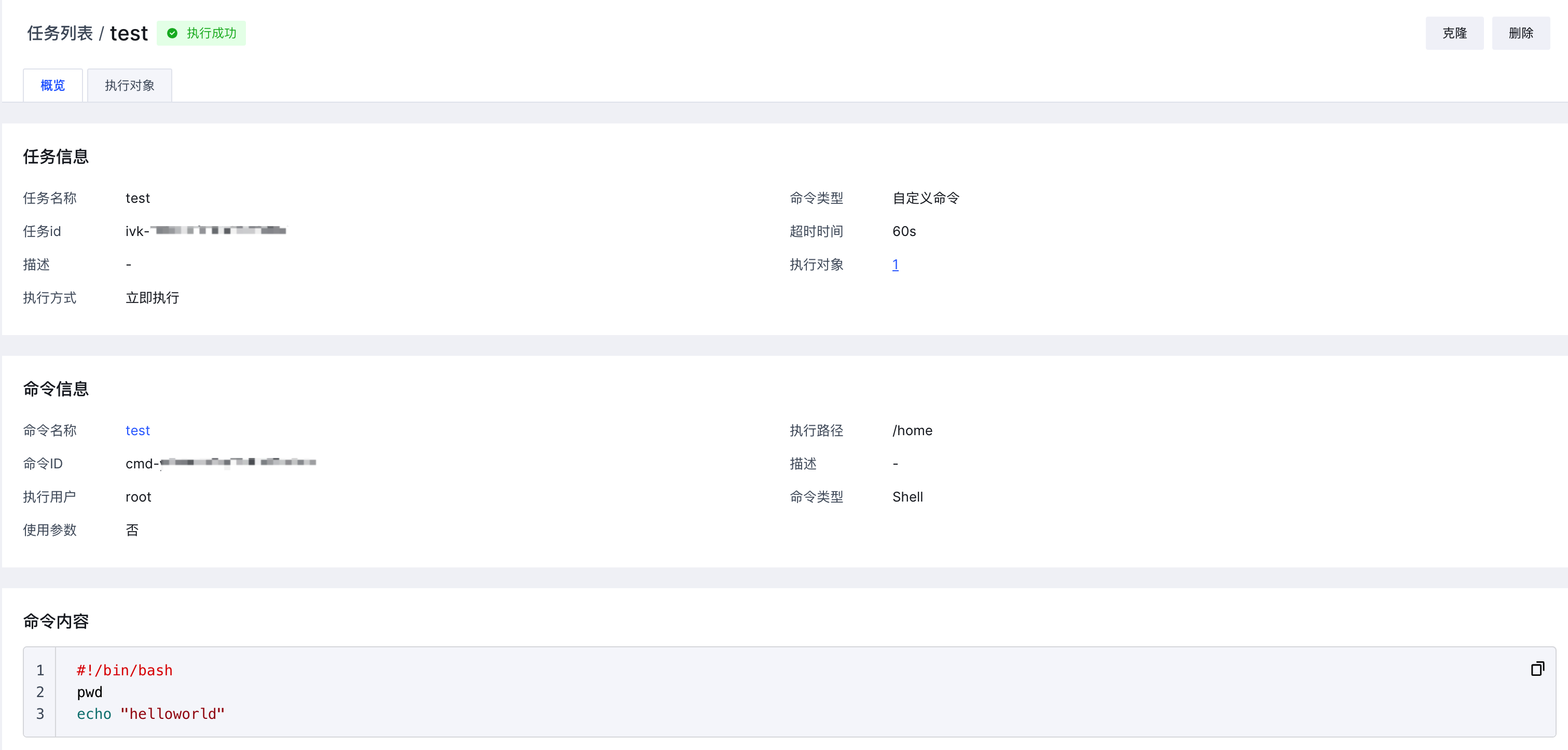Go back to 任务列表 breadcrumb
The width and height of the screenshot is (1568, 750).
pos(60,33)
